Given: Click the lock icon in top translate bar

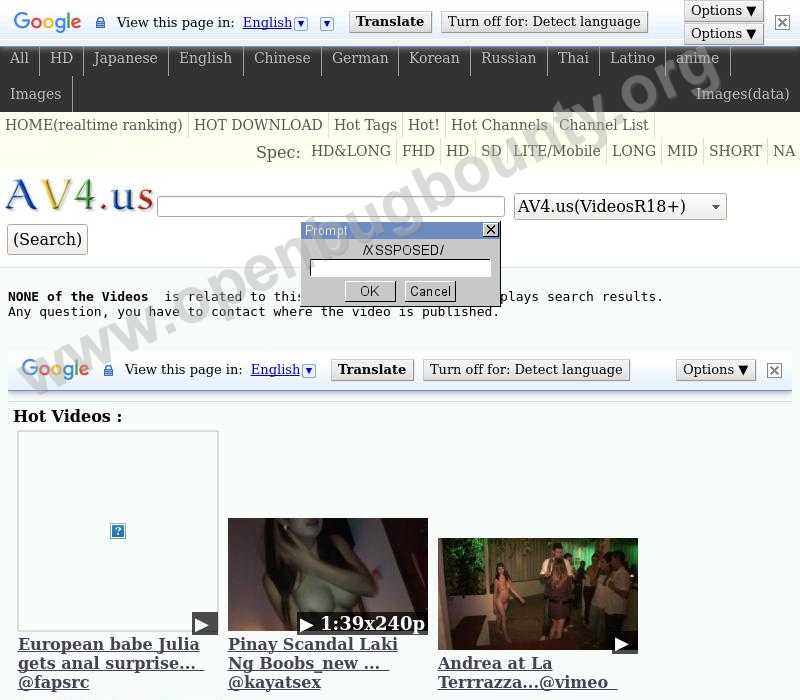Looking at the screenshot, I should [101, 22].
